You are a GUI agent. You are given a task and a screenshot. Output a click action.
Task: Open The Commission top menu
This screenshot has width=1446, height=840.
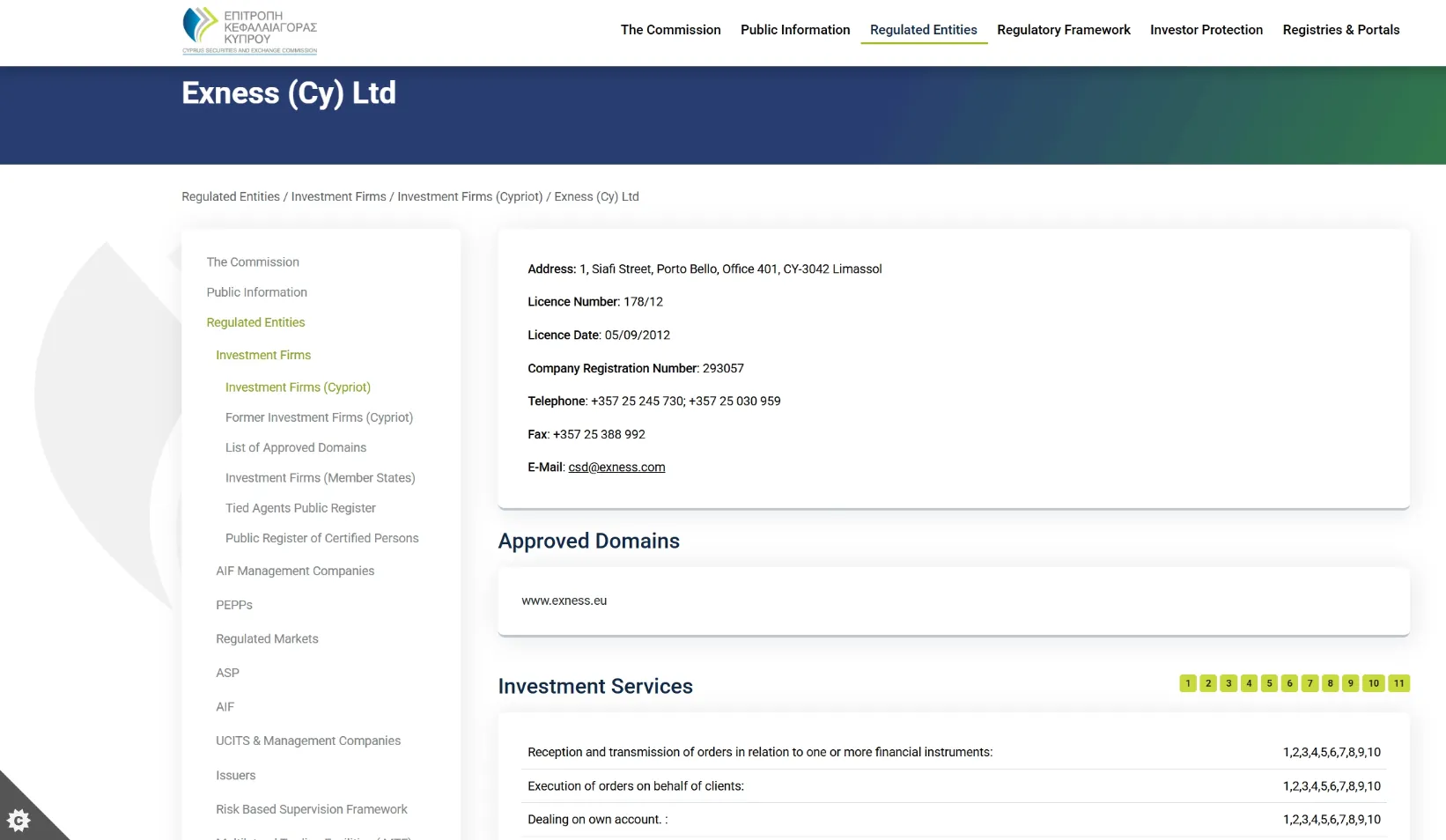[x=670, y=30]
